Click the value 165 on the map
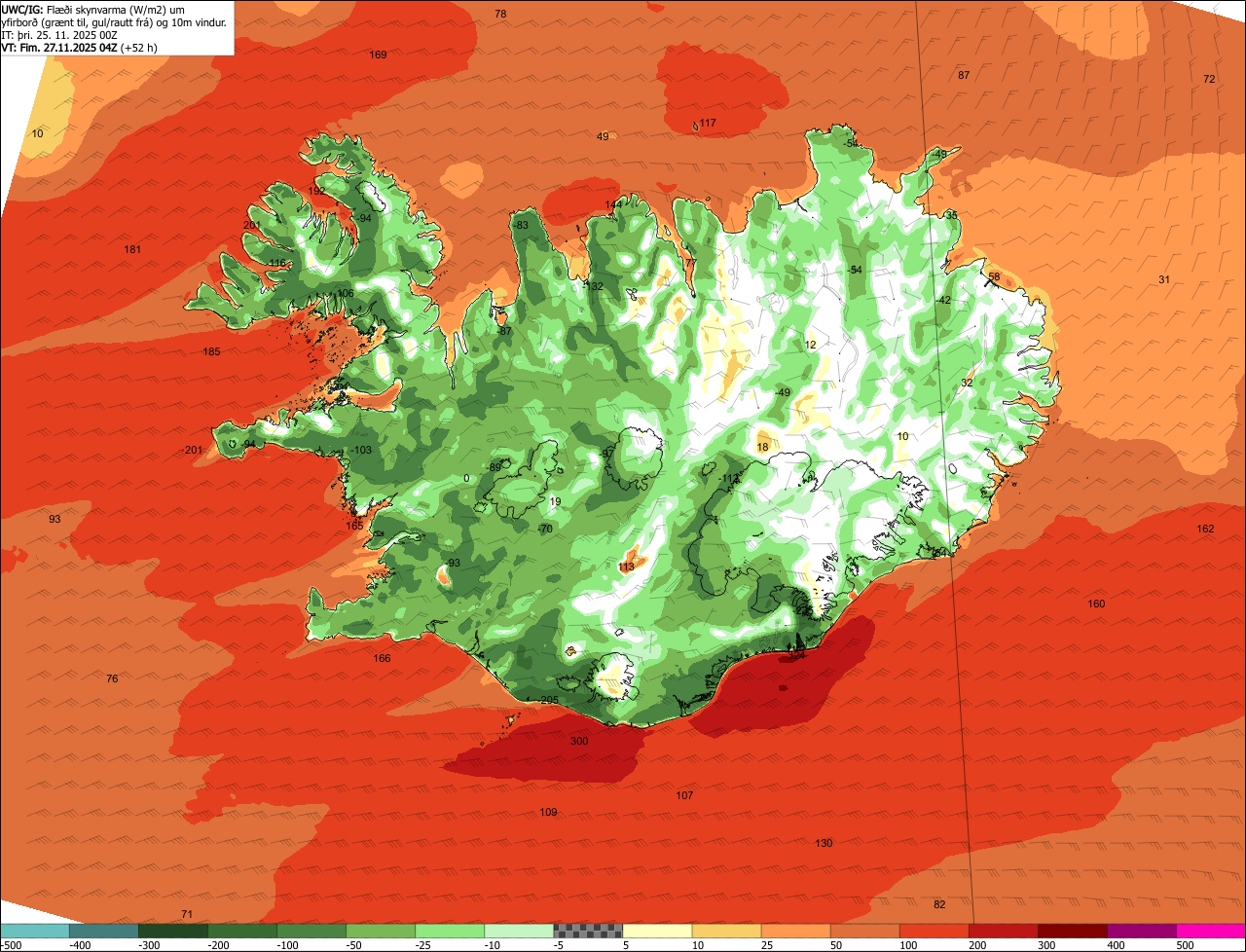Viewport: 1246px width, 952px height. point(354,526)
